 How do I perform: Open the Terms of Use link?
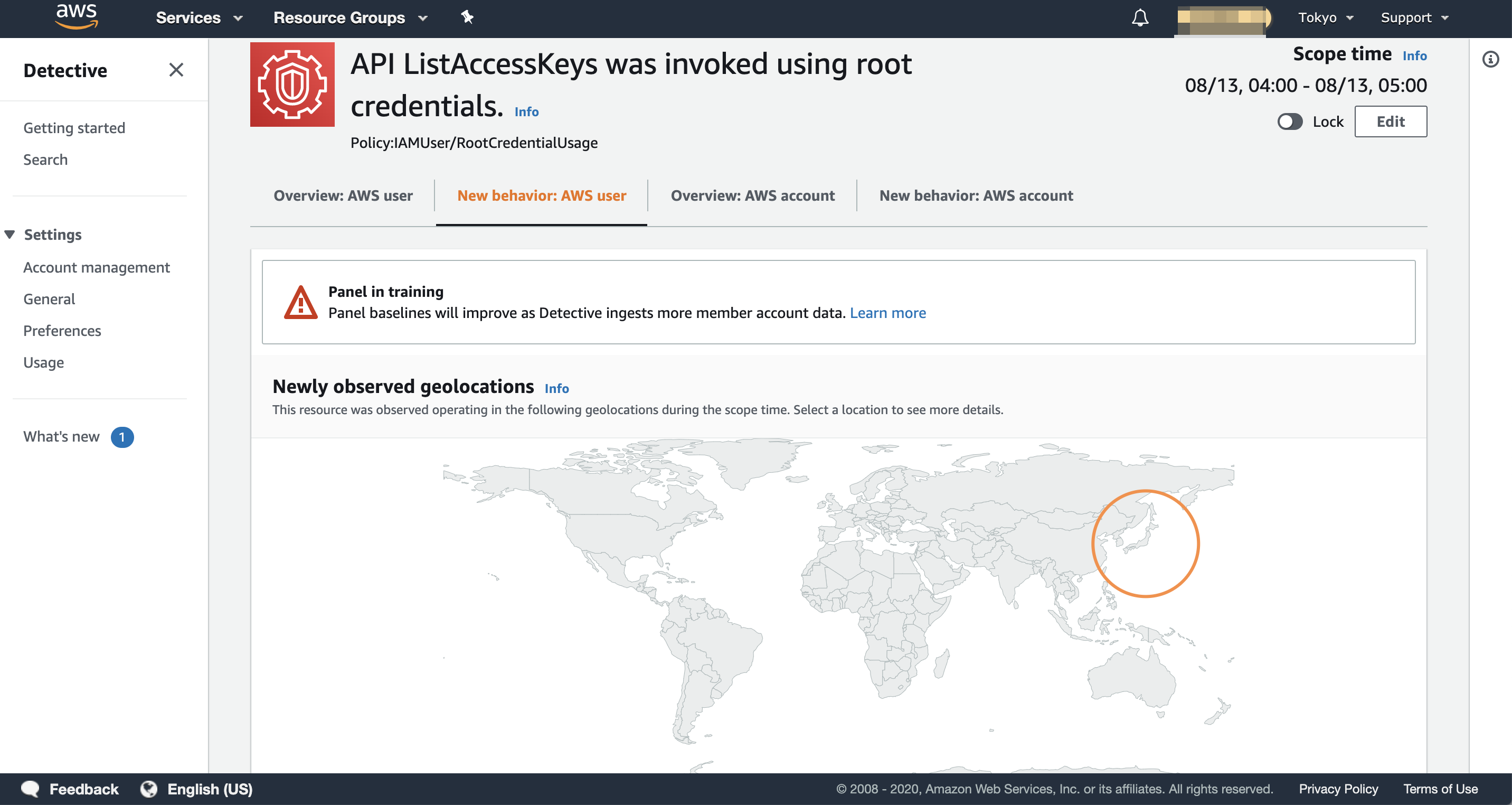1440,789
